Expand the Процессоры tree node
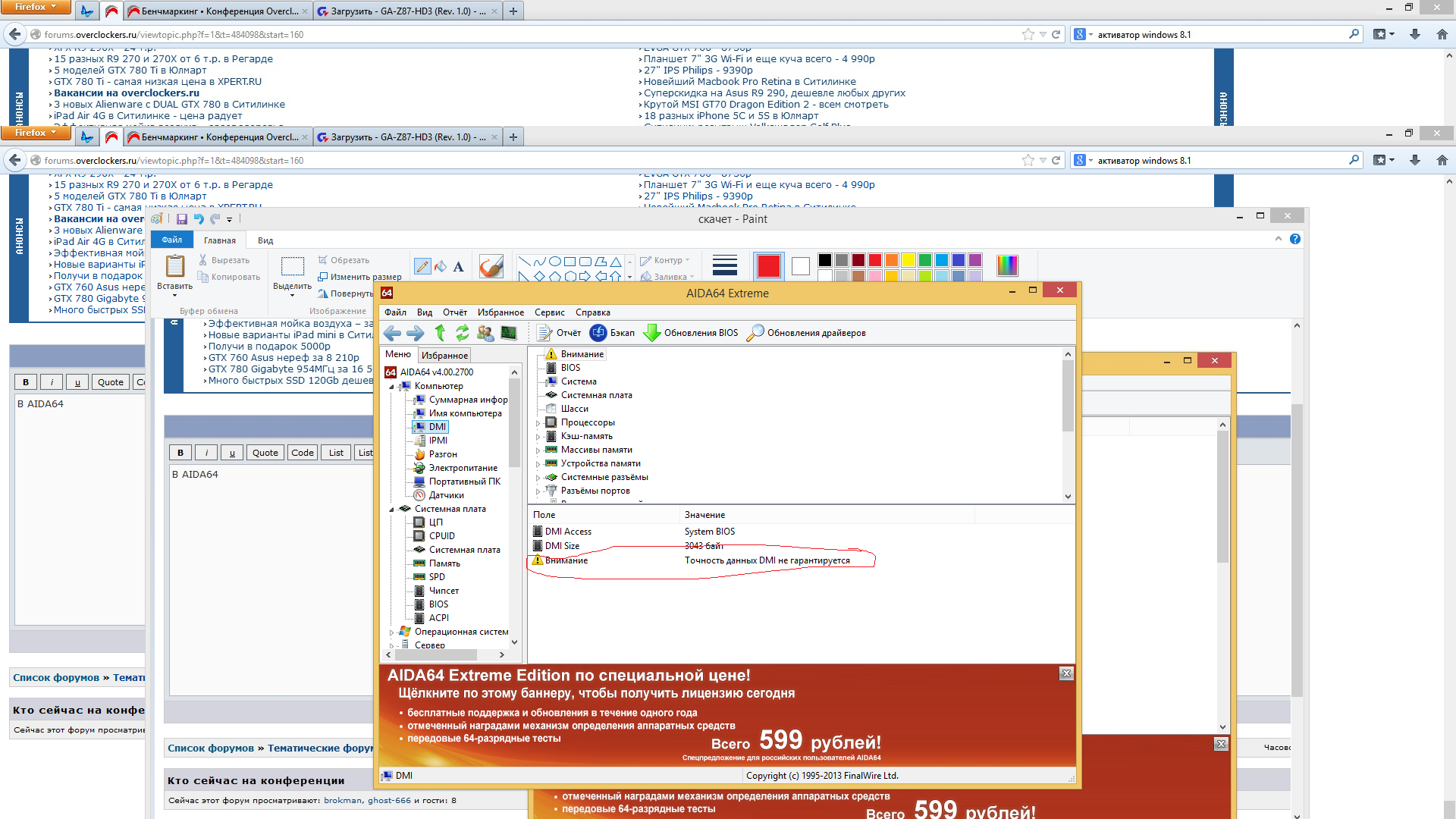This screenshot has height=819, width=1456. pyautogui.click(x=538, y=423)
